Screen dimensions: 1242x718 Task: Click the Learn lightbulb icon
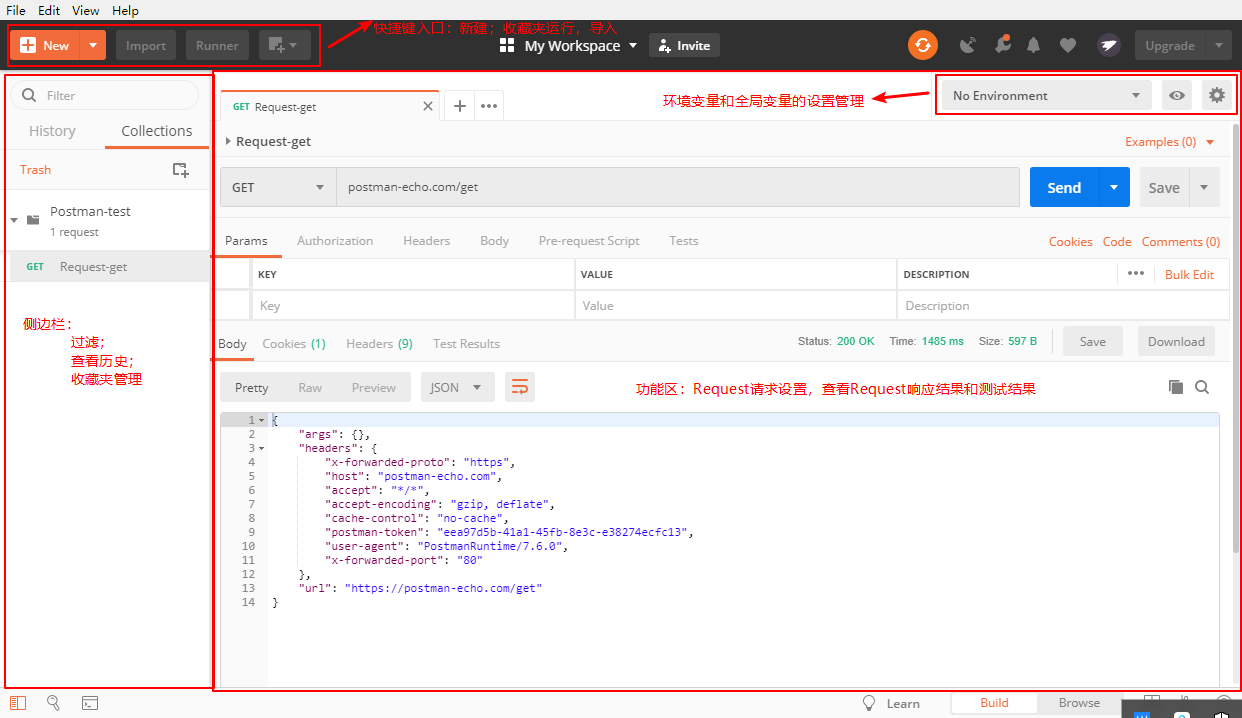coord(869,703)
